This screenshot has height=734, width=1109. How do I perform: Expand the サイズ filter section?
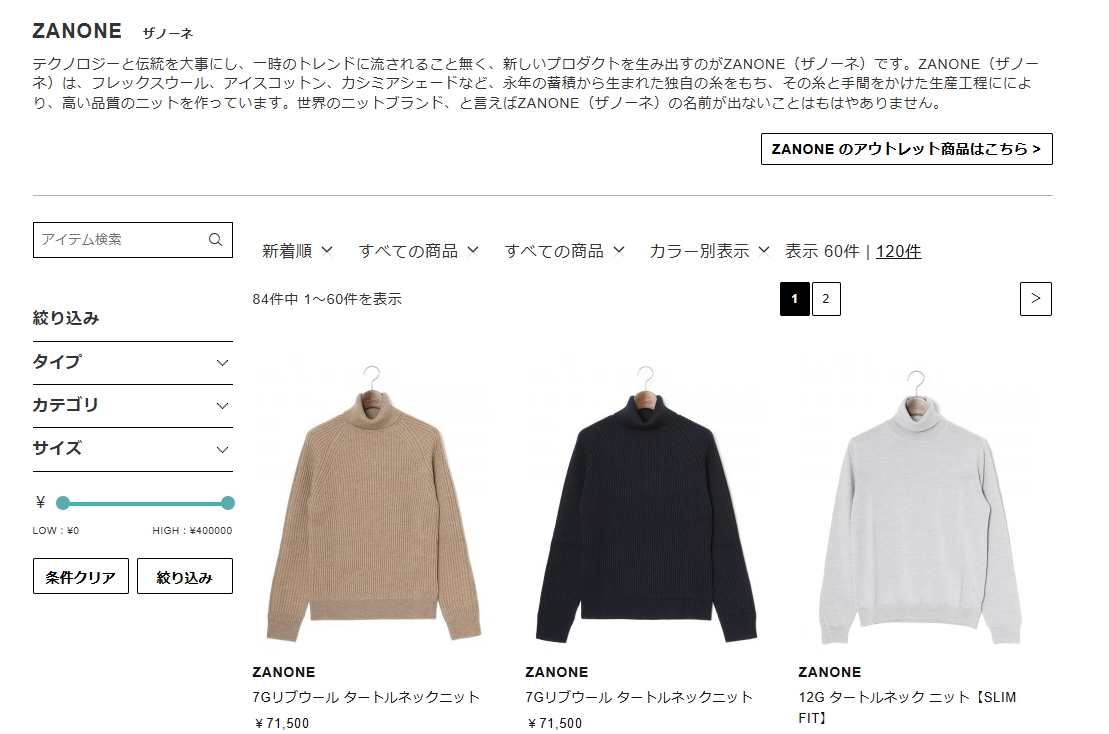[132, 449]
